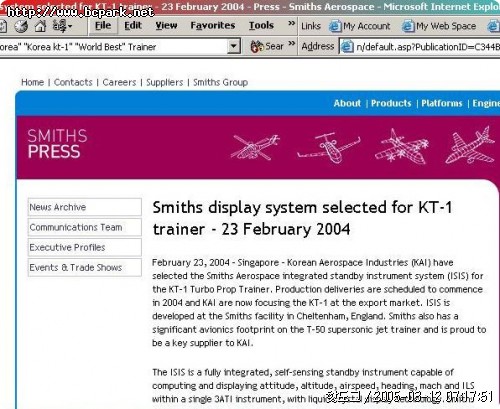Open Communications Team in sidebar

[x=85, y=227]
